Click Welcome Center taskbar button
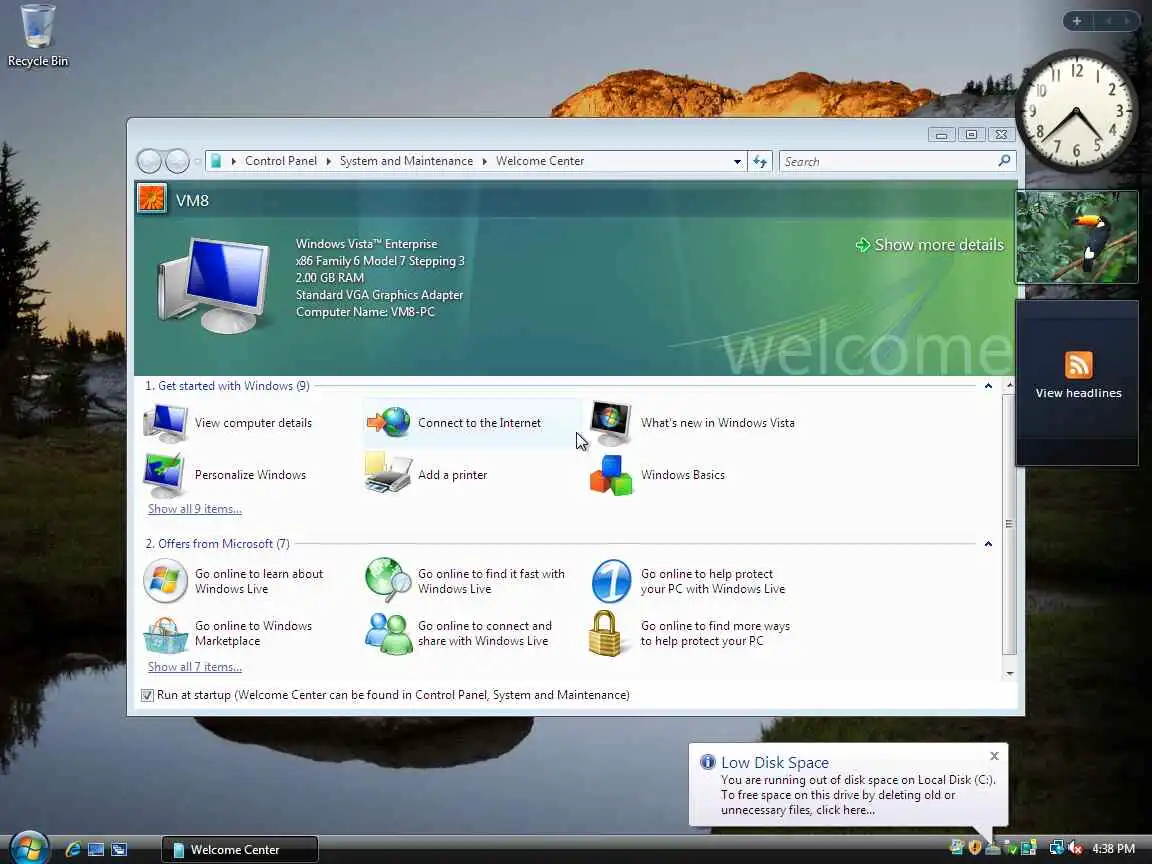 [x=240, y=849]
